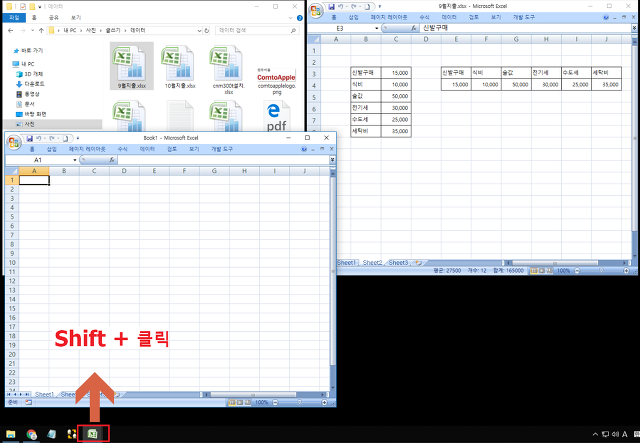Open help icon in 9월지출.xlsx ribbon
The height and width of the screenshot is (443, 640).
point(606,17)
